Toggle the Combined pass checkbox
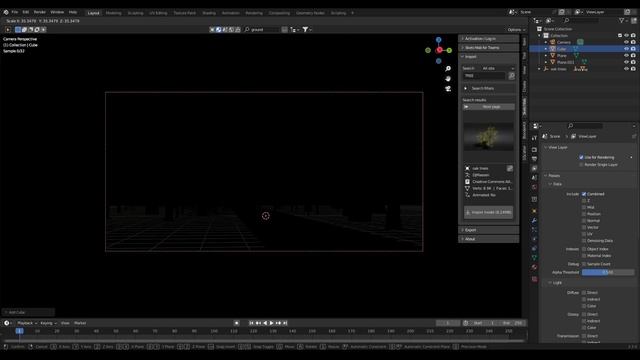 (x=584, y=194)
